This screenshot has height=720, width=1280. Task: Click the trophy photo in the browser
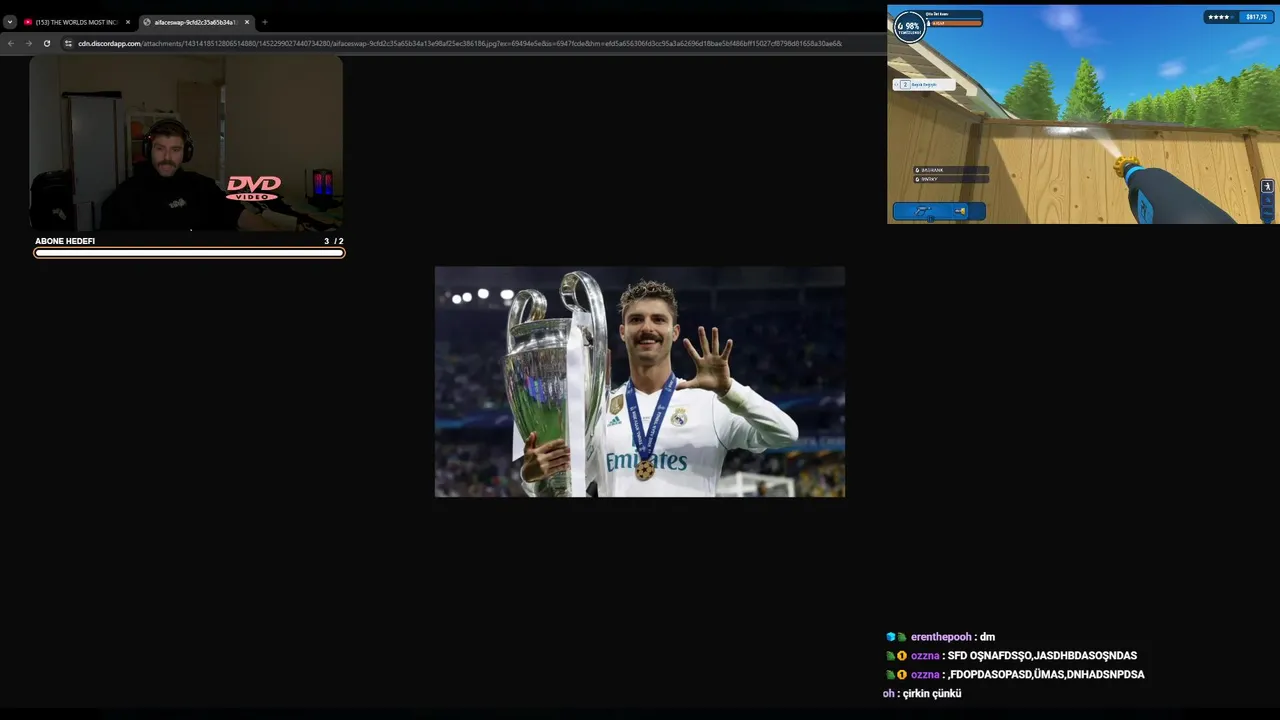pyautogui.click(x=640, y=381)
